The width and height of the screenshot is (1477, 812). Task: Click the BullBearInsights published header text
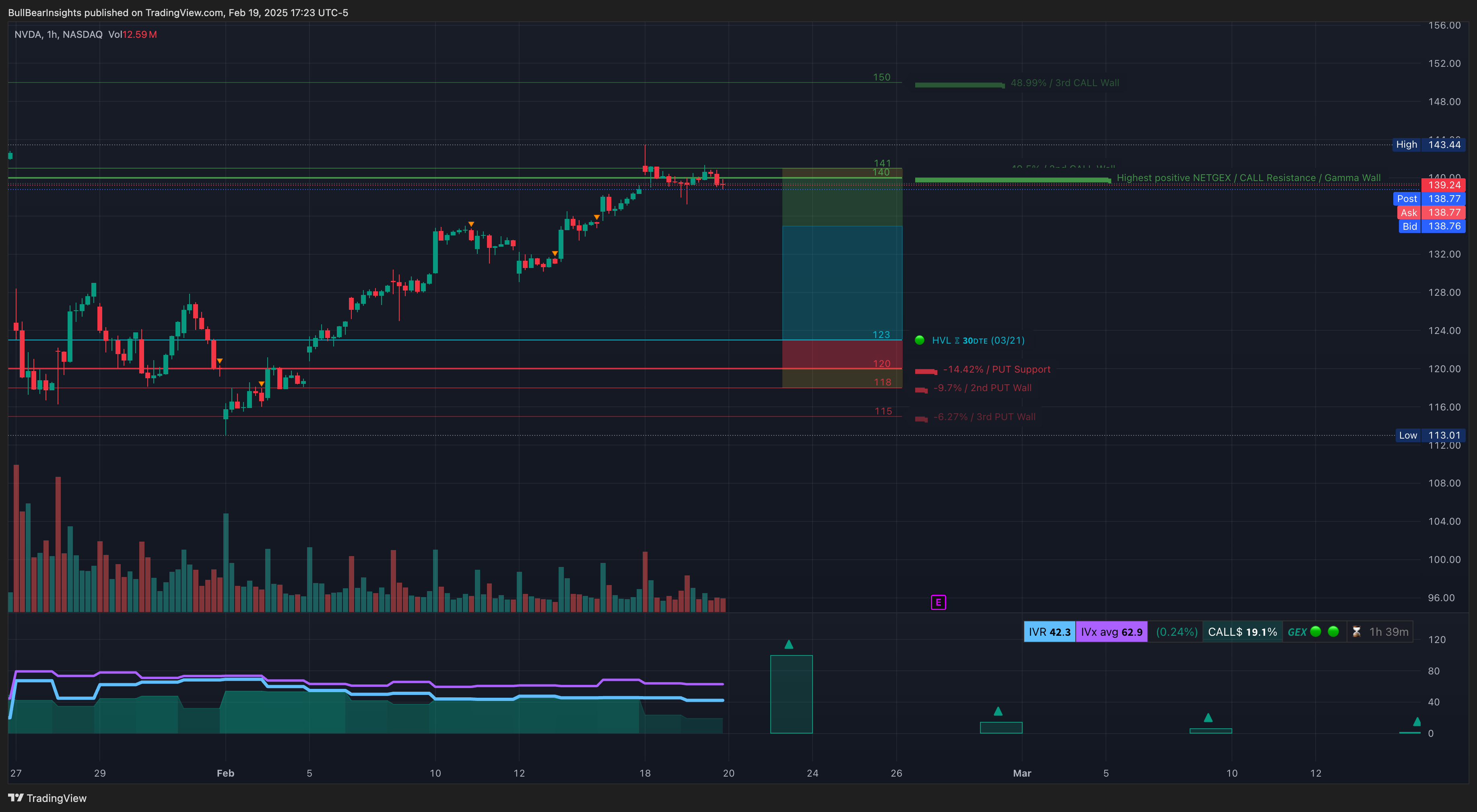click(x=178, y=12)
